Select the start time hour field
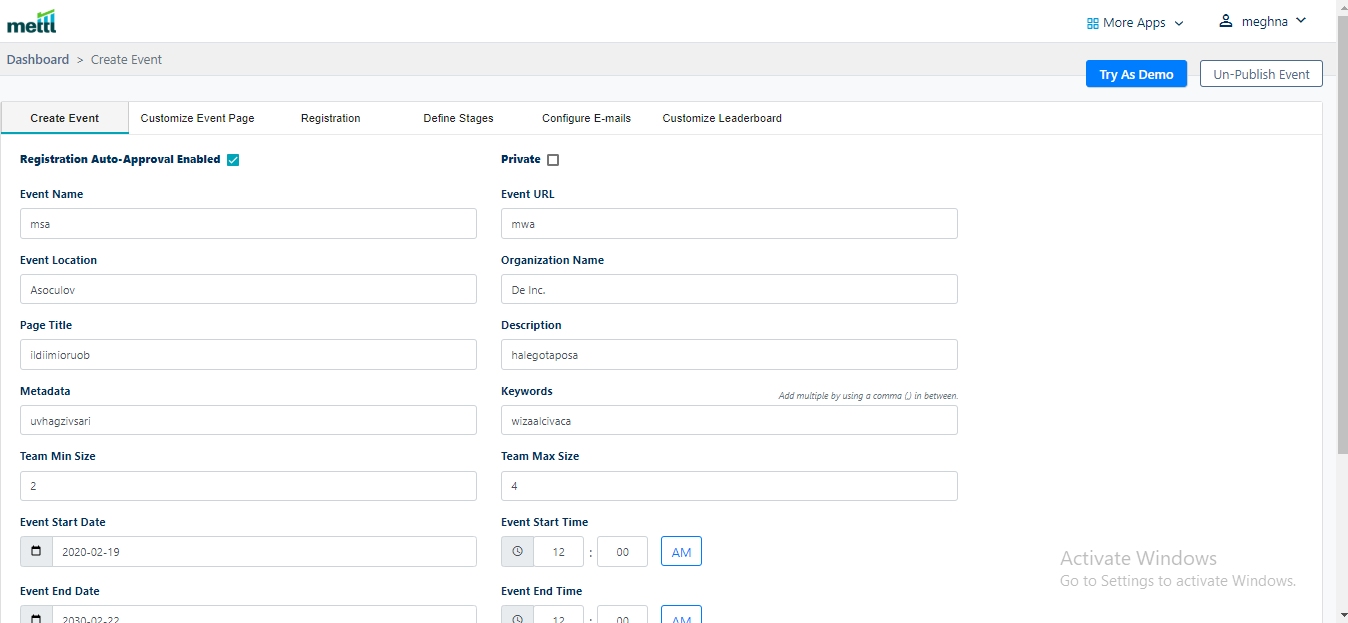 [559, 552]
